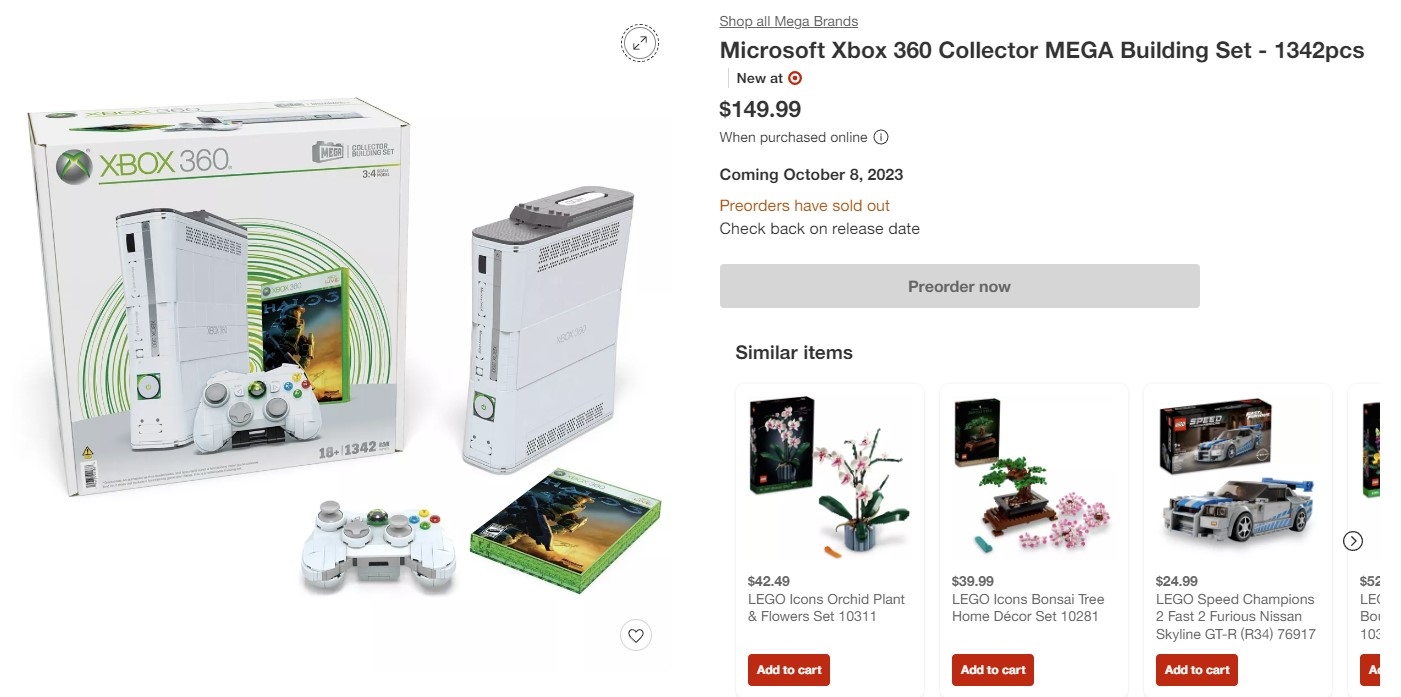Open LEGO Speed Champions Skyline product image

pos(1237,475)
